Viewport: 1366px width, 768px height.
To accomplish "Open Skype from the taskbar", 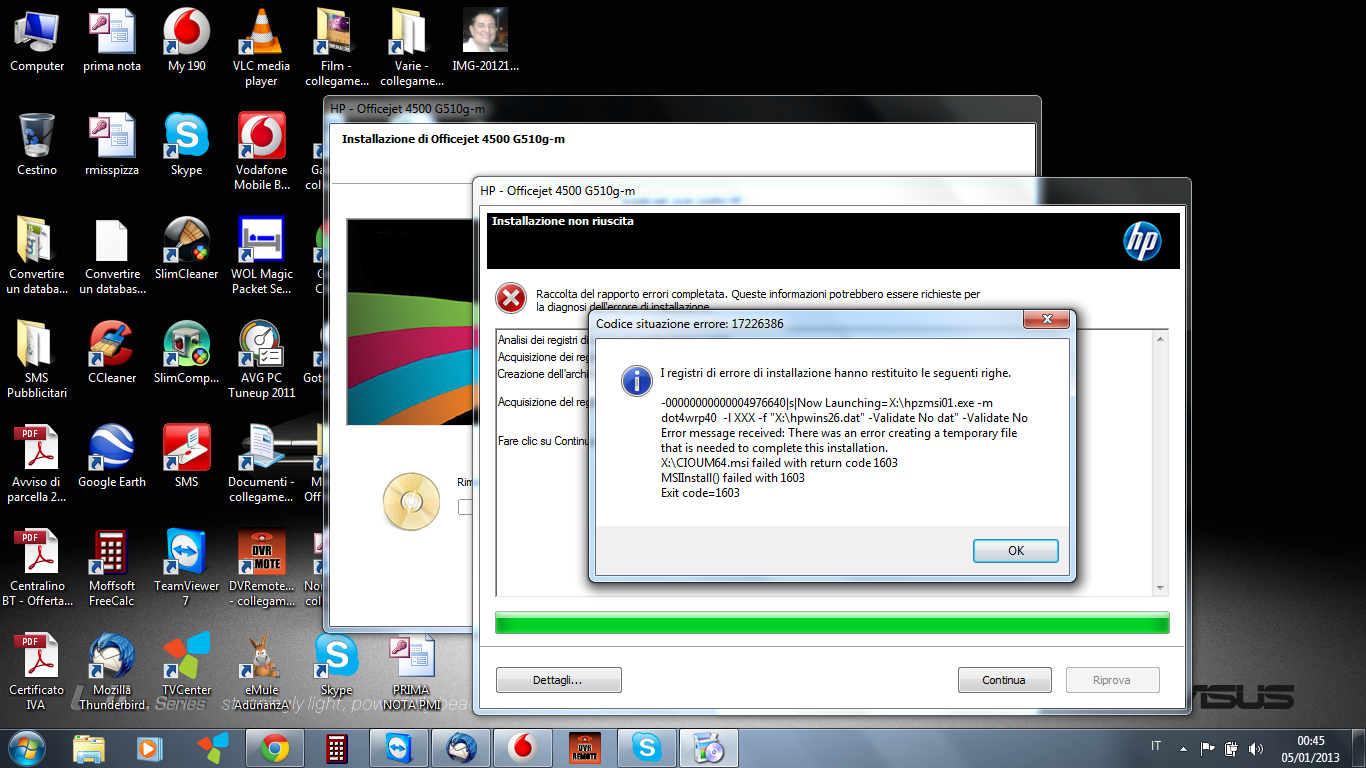I will click(647, 748).
